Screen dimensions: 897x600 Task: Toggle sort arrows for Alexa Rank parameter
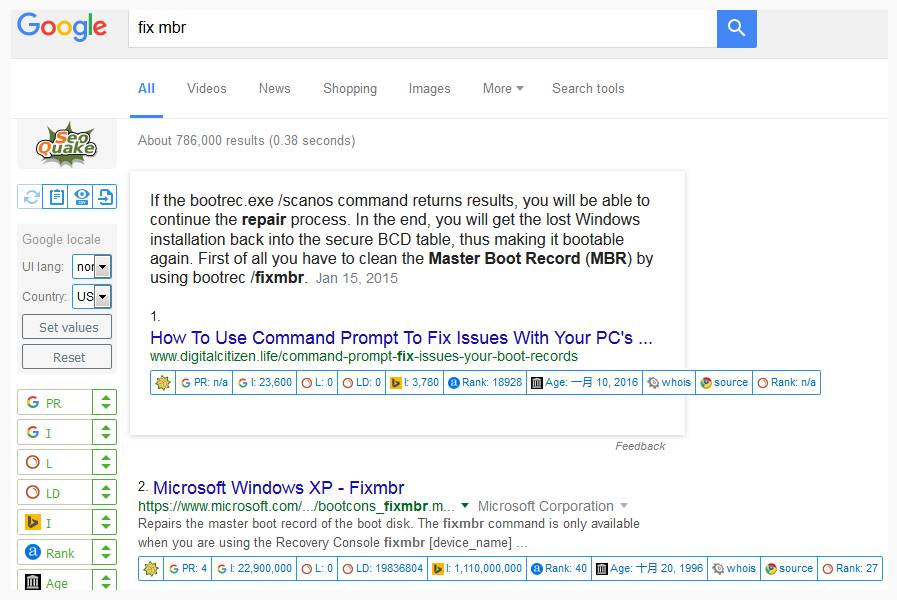click(105, 553)
